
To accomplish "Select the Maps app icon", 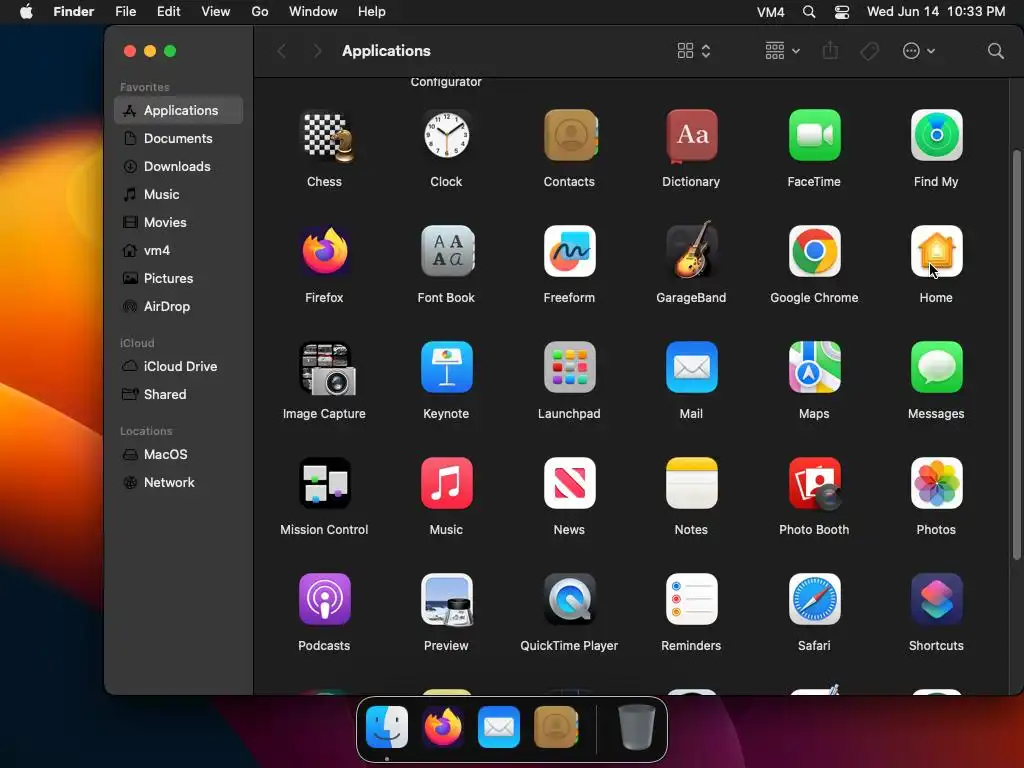I will pos(814,368).
